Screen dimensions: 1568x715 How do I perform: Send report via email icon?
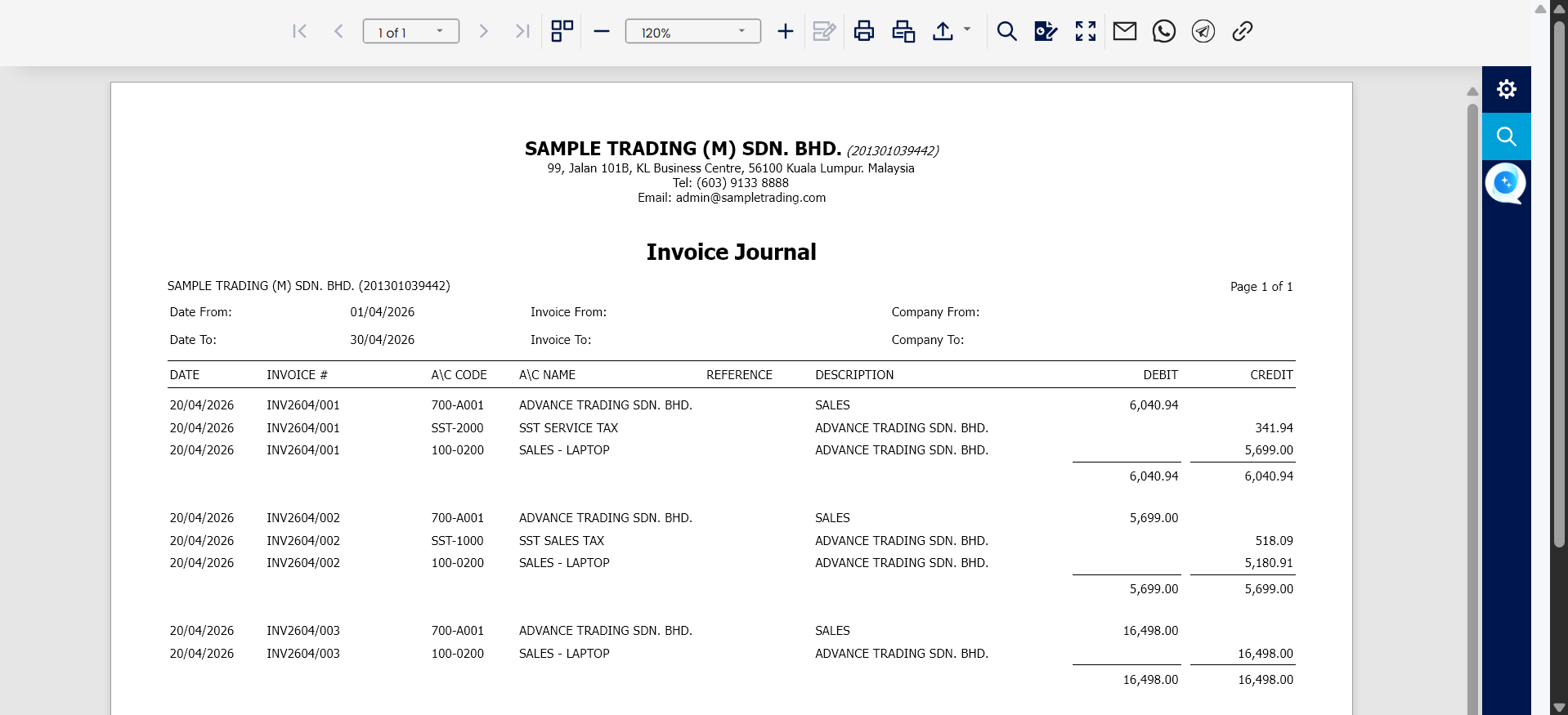coord(1124,32)
